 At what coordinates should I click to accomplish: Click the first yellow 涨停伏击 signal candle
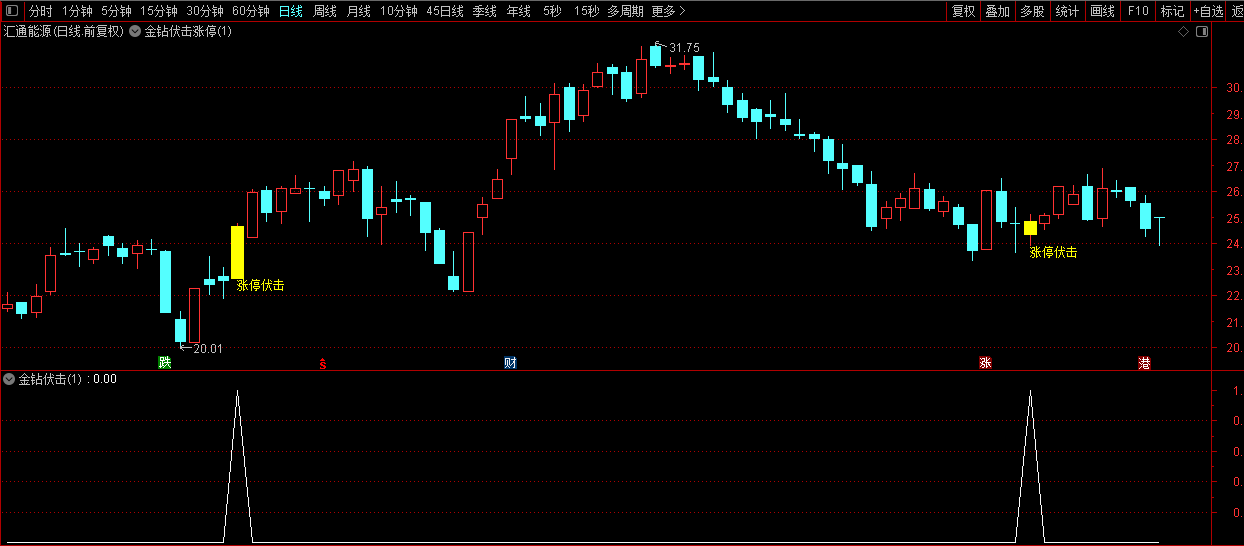coord(237,252)
